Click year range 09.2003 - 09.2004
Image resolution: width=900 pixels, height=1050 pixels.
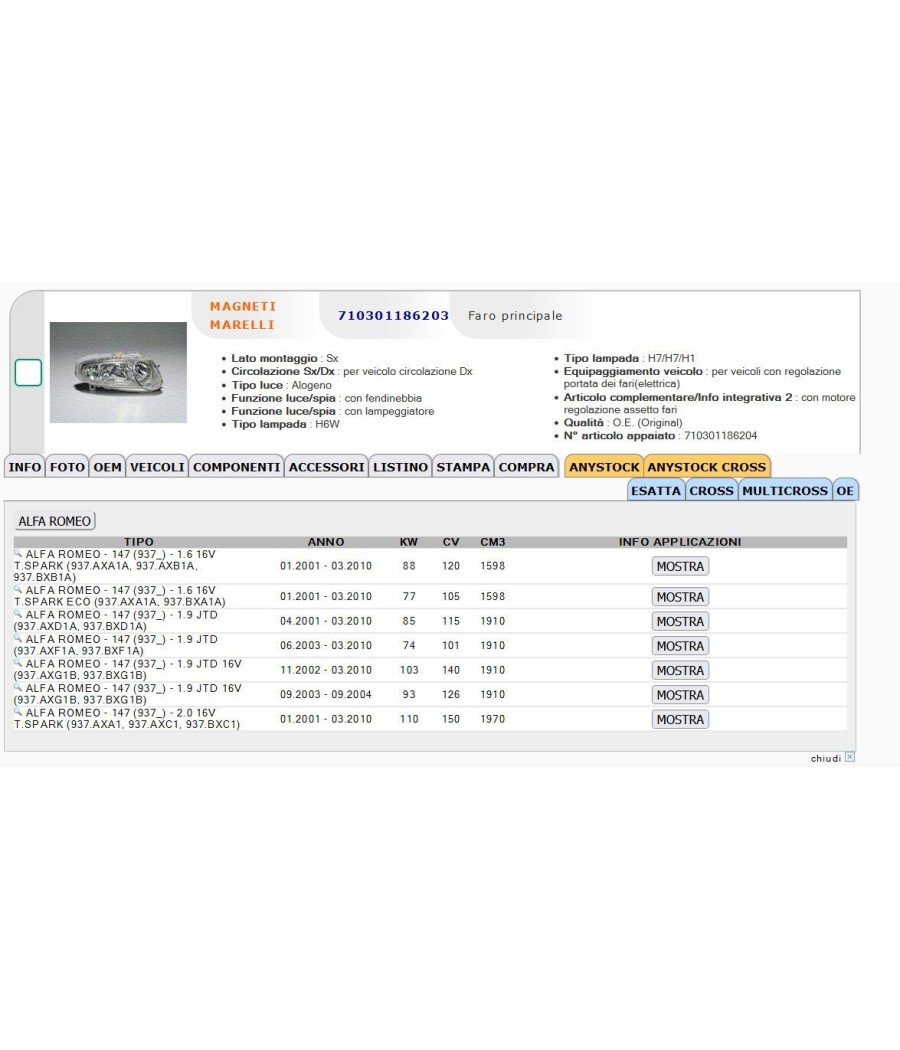coord(325,694)
